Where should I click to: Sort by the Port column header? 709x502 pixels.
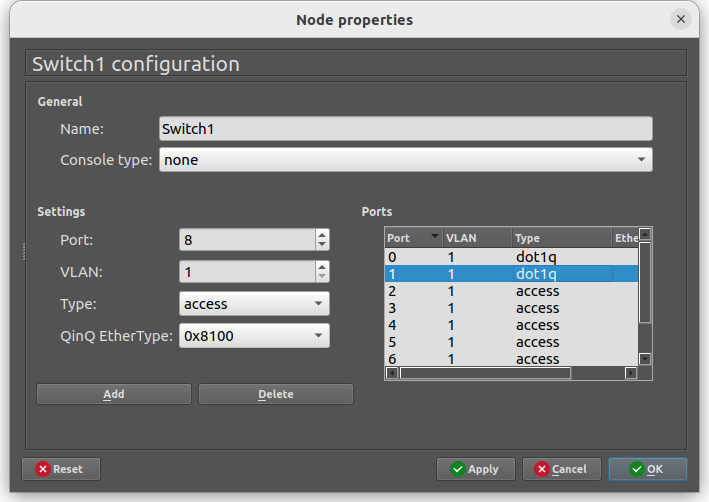(413, 238)
